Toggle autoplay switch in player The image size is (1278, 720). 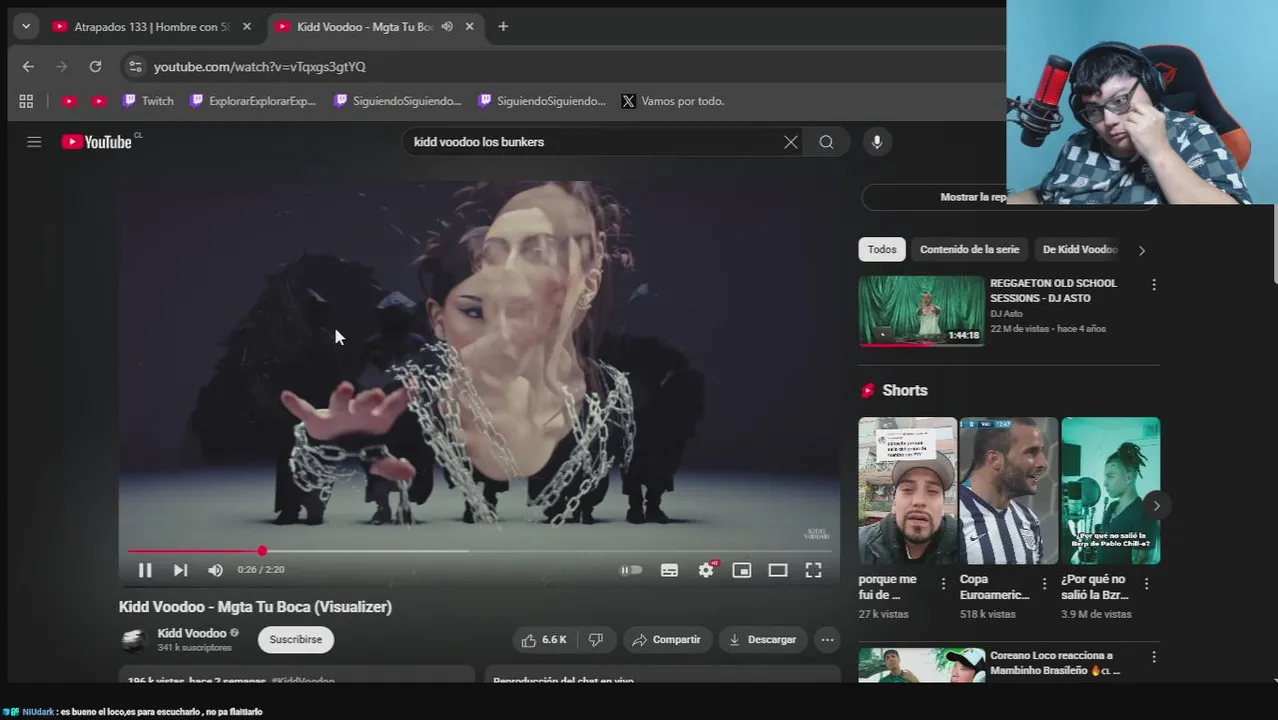coord(631,570)
